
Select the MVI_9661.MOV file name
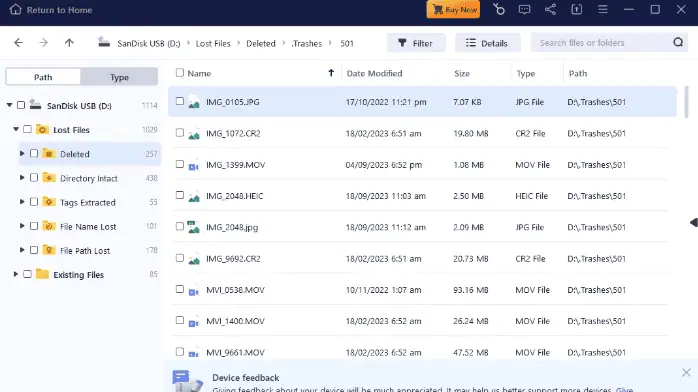pyautogui.click(x=235, y=352)
